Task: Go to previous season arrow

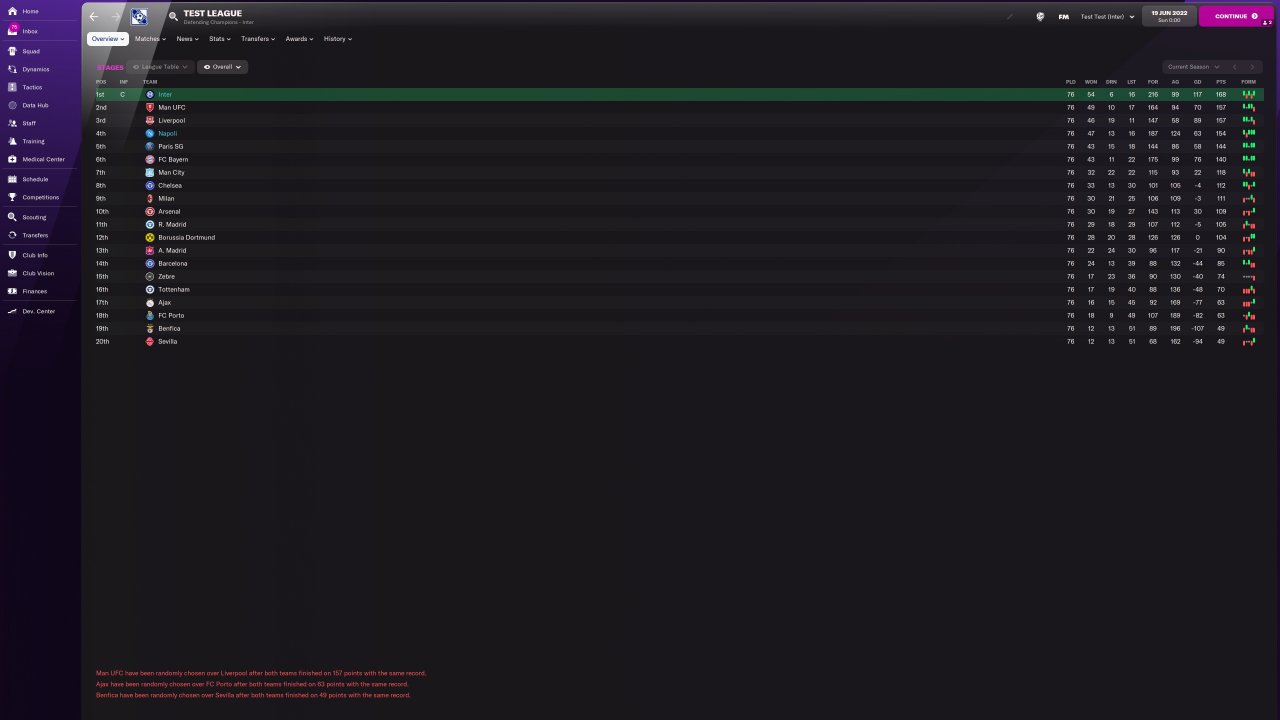Action: tap(1235, 67)
